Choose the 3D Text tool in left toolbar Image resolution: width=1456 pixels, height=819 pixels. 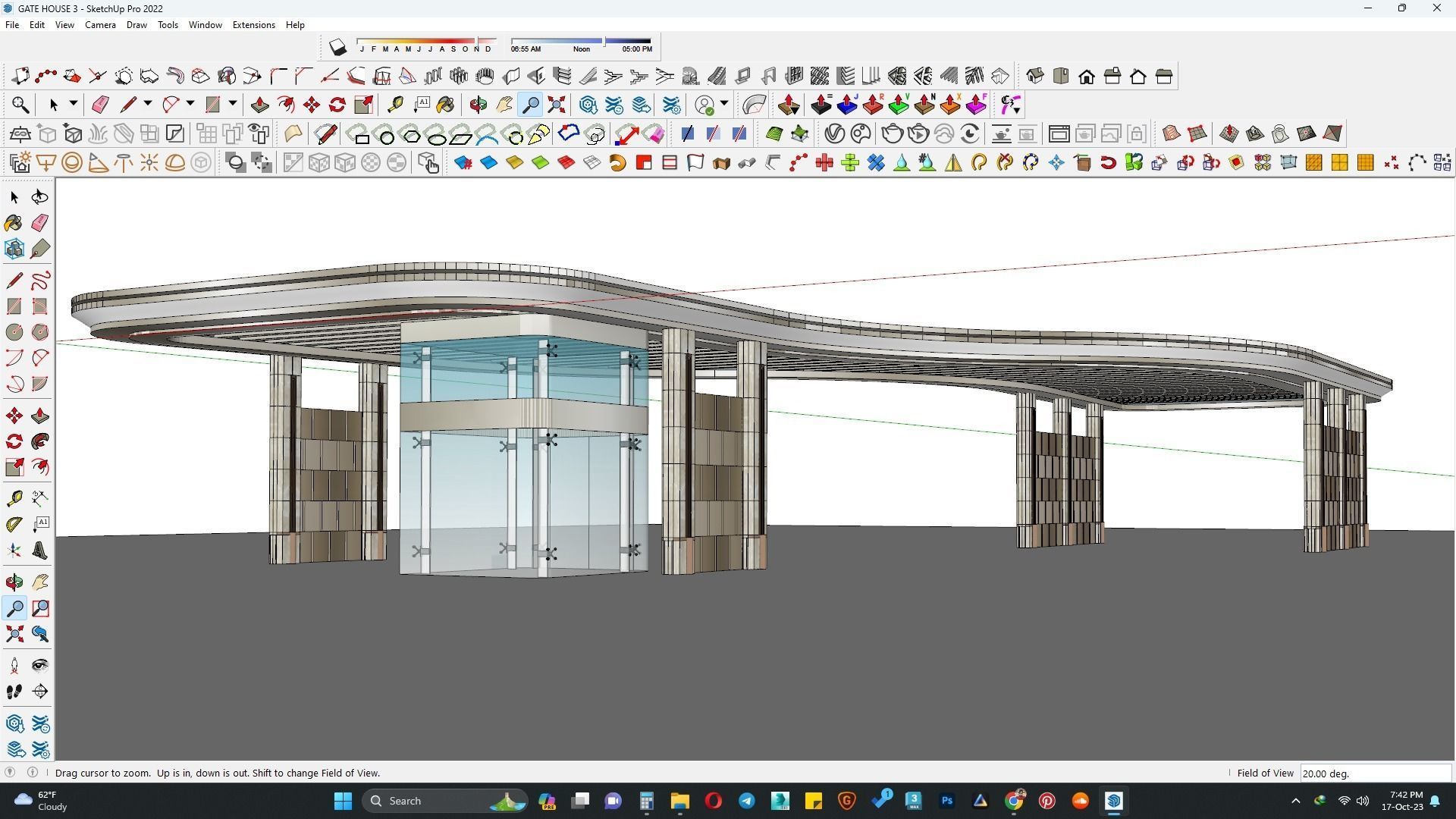(x=40, y=551)
